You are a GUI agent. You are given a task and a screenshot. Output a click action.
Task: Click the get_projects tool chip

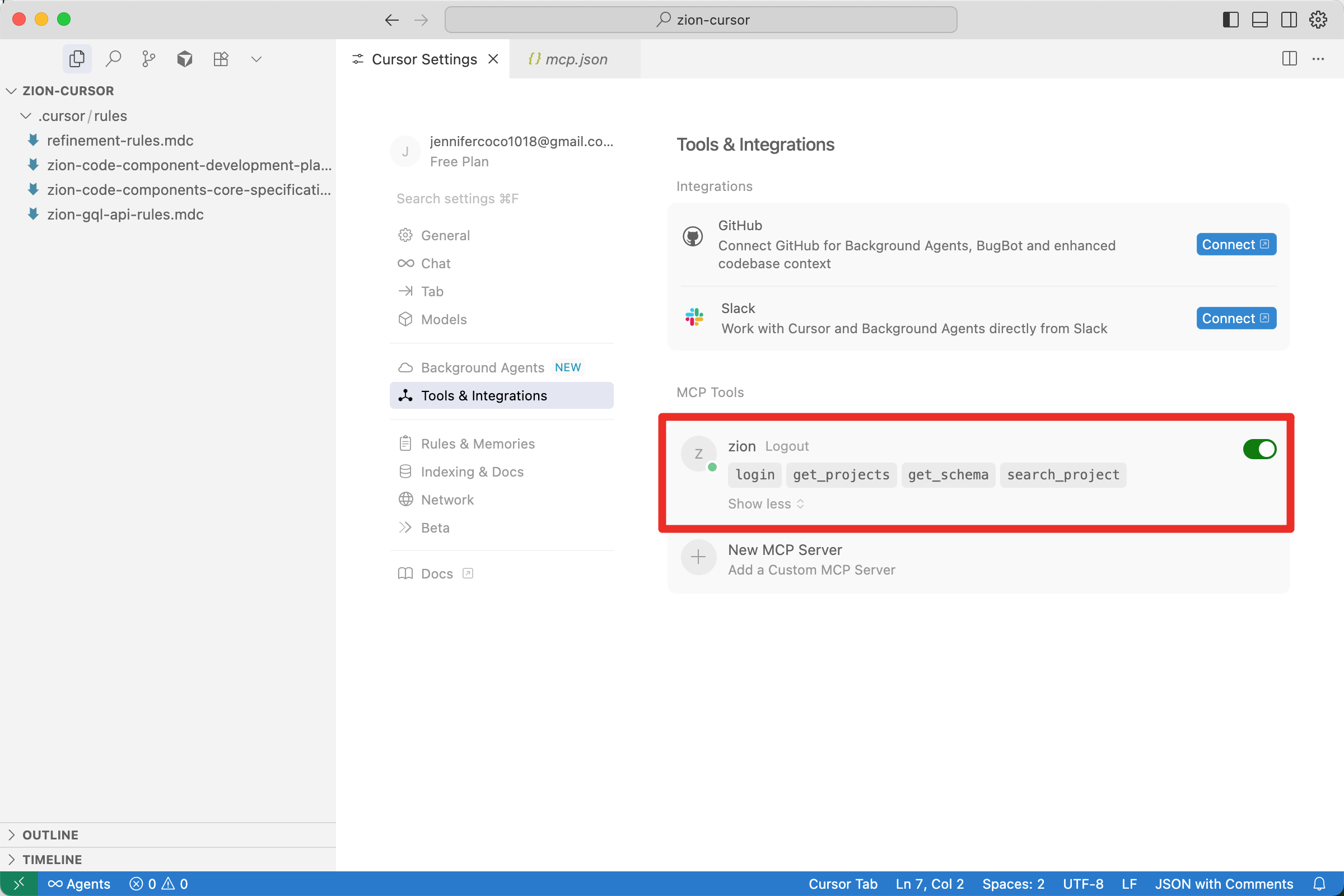841,475
